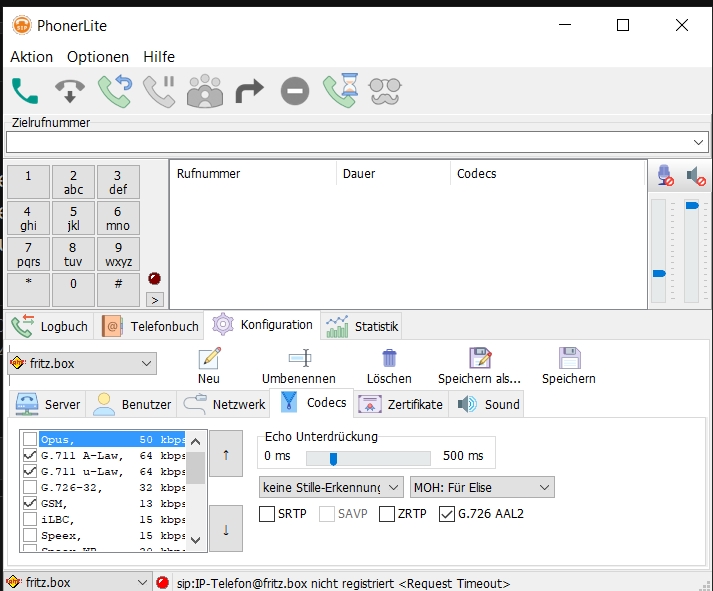The image size is (713, 591).
Task: Click the Löschen trash icon
Action: (x=389, y=358)
